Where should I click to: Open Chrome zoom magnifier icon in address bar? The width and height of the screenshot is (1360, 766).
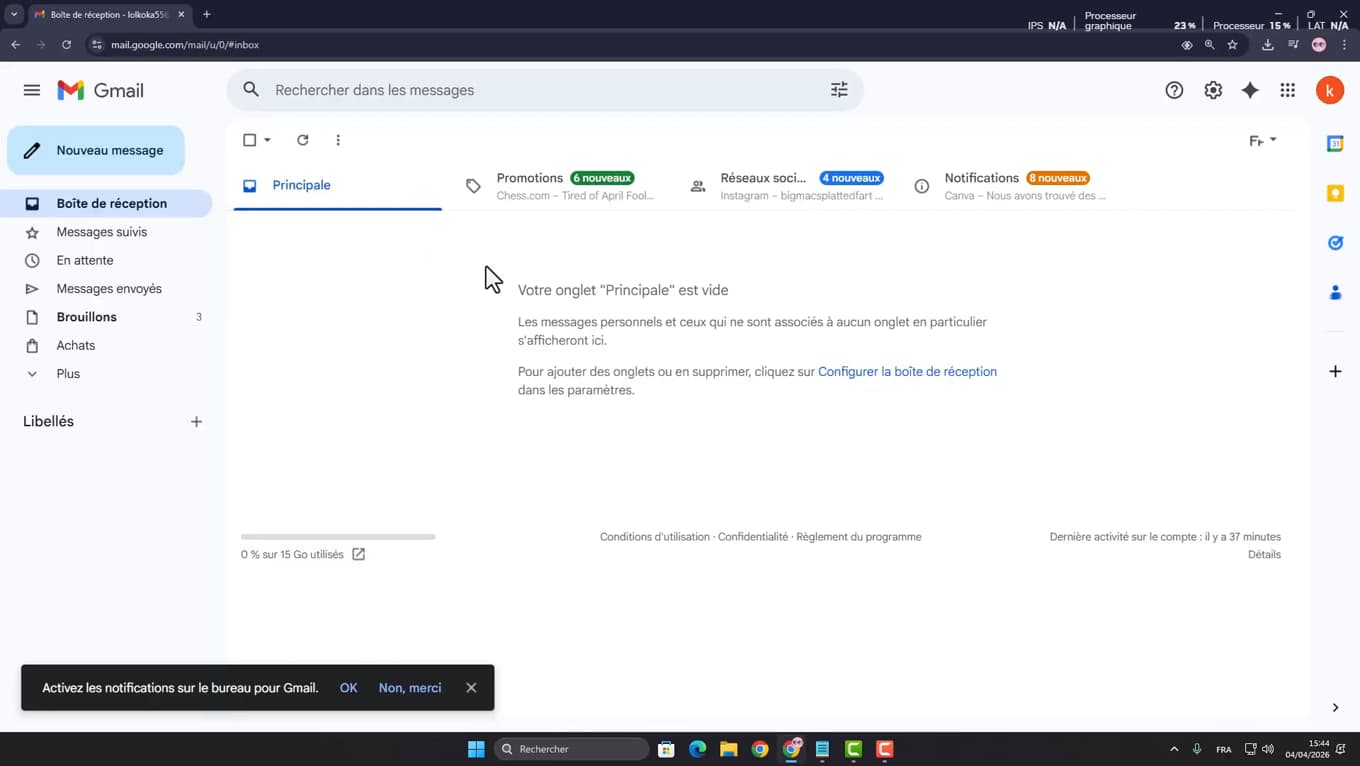coord(1209,45)
